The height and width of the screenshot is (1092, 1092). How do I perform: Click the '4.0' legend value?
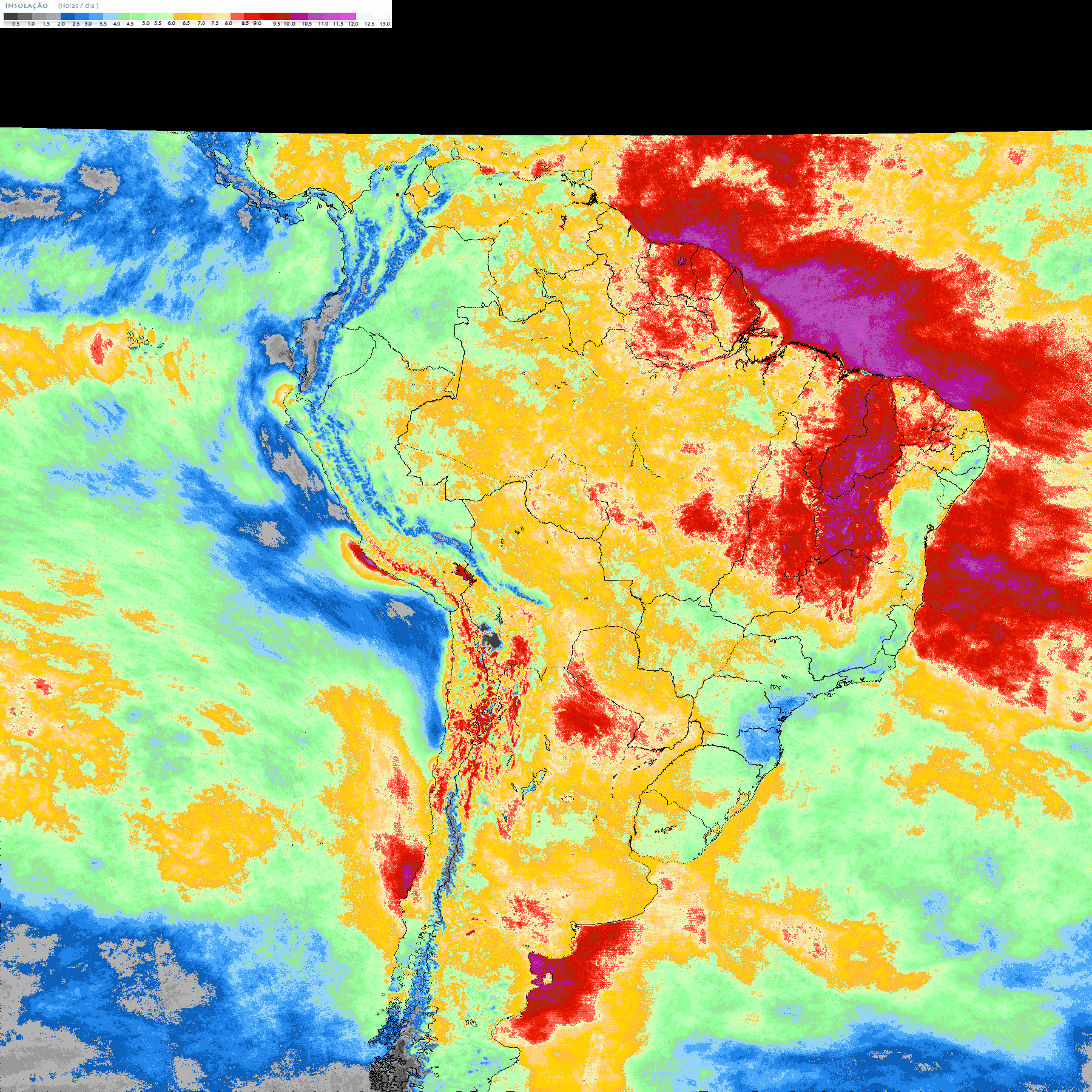116,24
